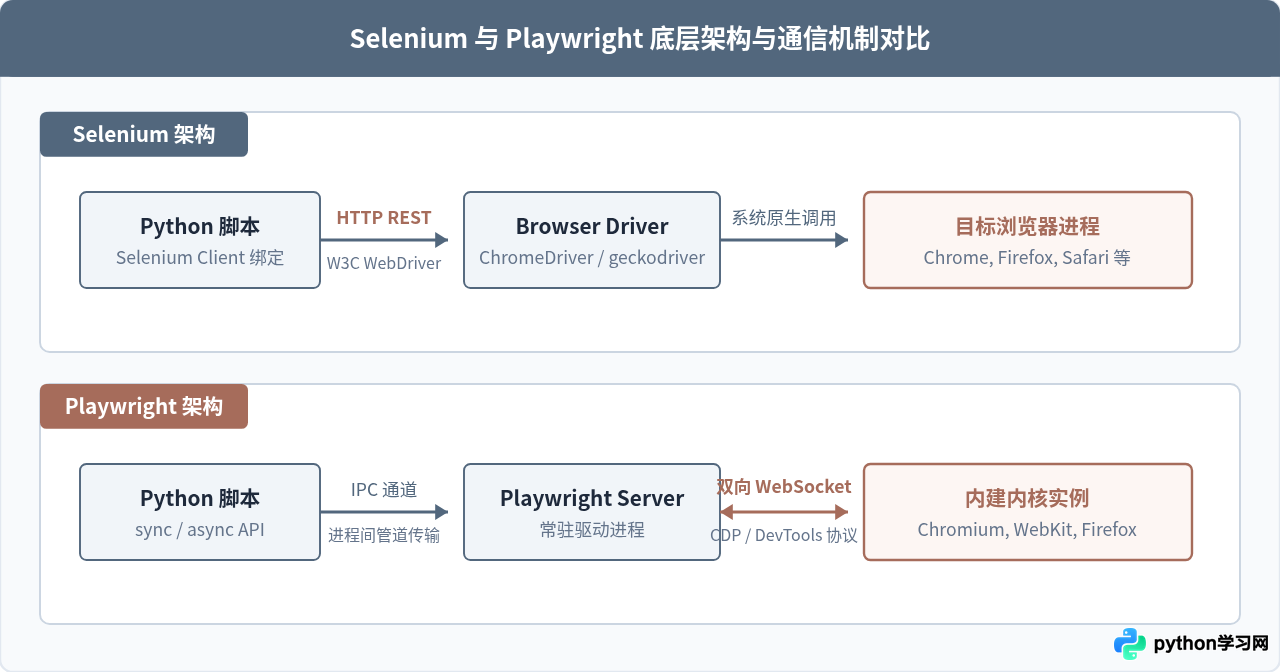The height and width of the screenshot is (672, 1280).
Task: Click the HTTP REST label
Action: [384, 217]
